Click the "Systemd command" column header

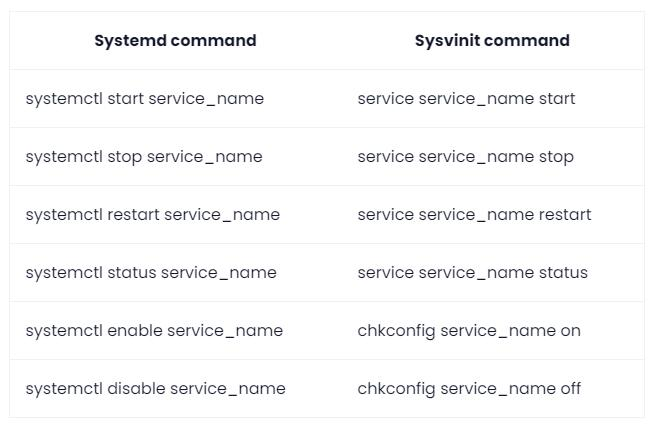point(175,41)
